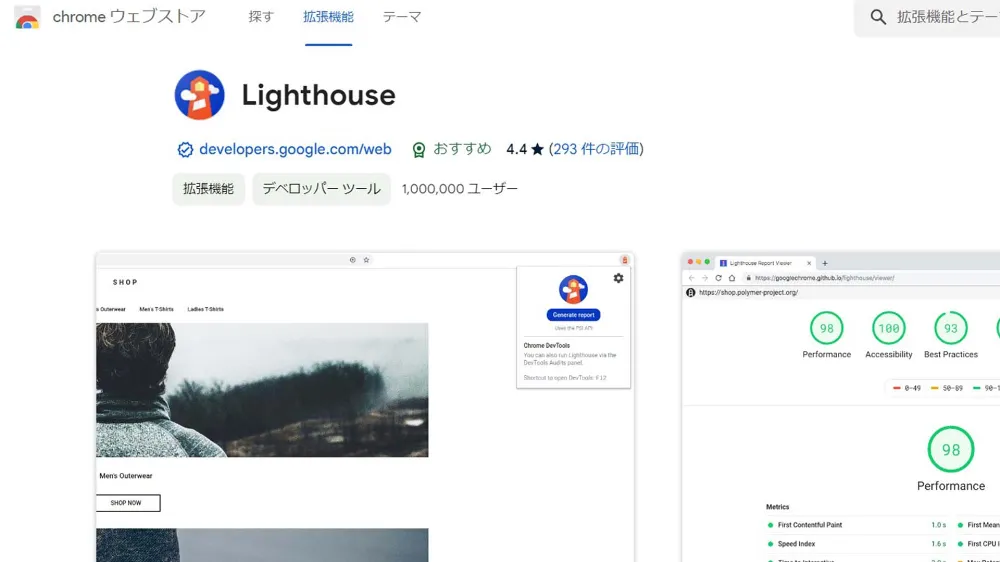This screenshot has height=562, width=1000.
Task: Click the おすすめ featured badge icon
Action: [418, 150]
